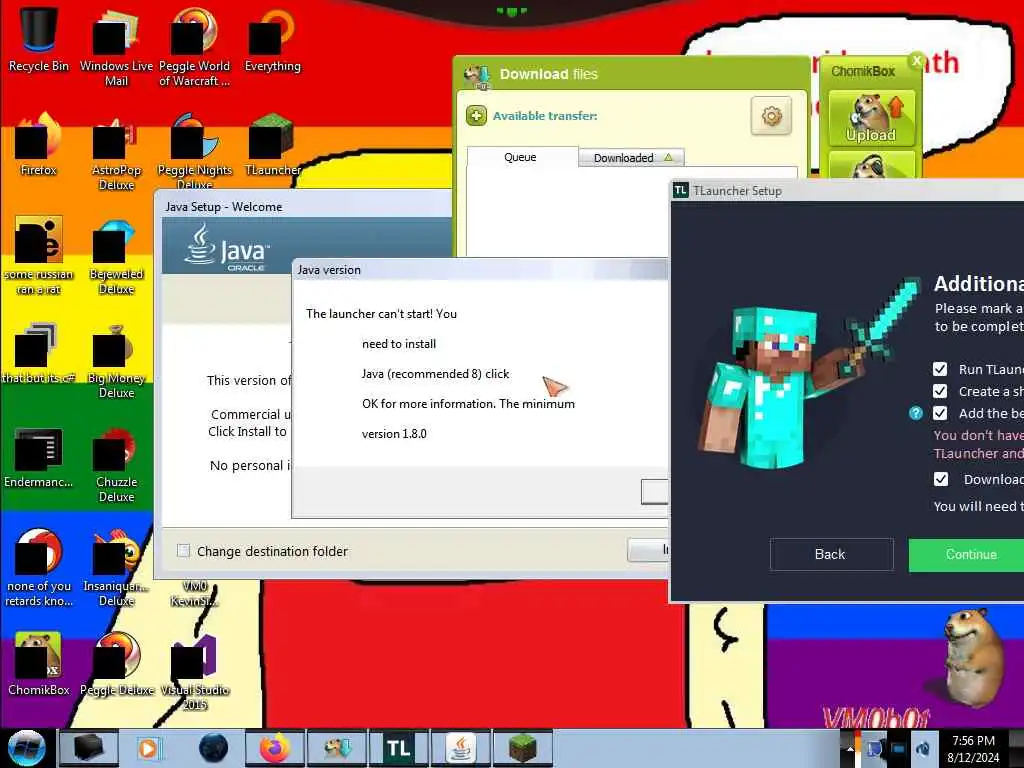Click the blue question mark help icon
The height and width of the screenshot is (768, 1024).
pos(916,413)
